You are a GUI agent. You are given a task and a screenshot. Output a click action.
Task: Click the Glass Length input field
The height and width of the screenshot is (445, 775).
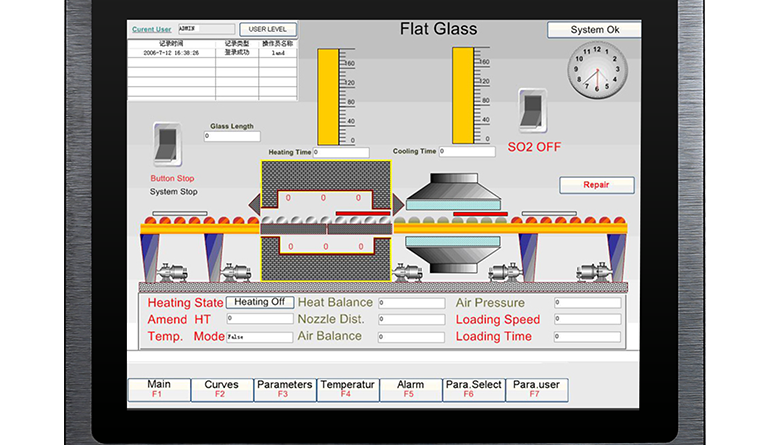tap(233, 136)
